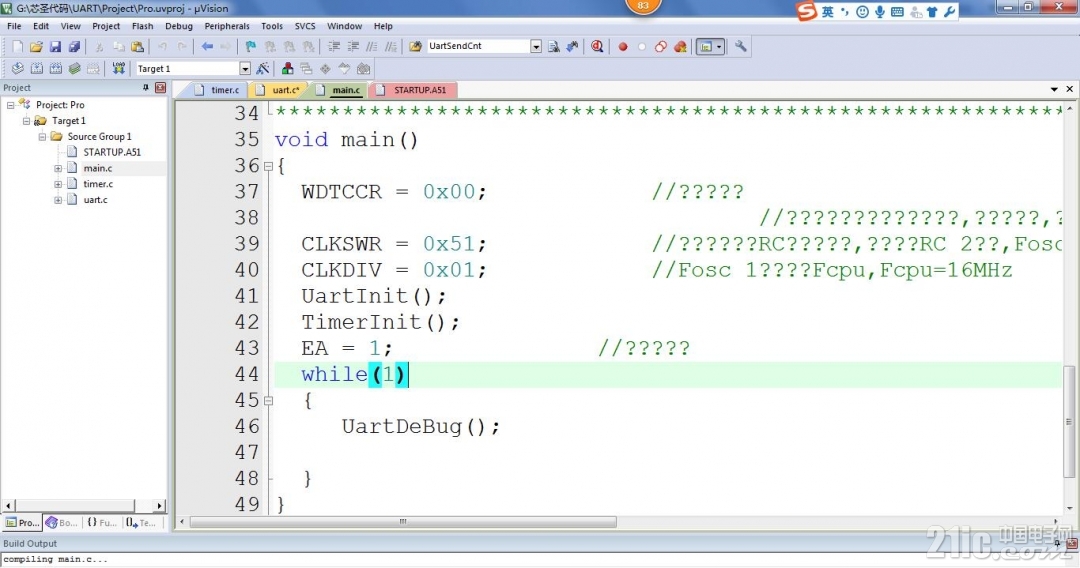Click the New file icon
The image size is (1080, 568).
[x=18, y=47]
